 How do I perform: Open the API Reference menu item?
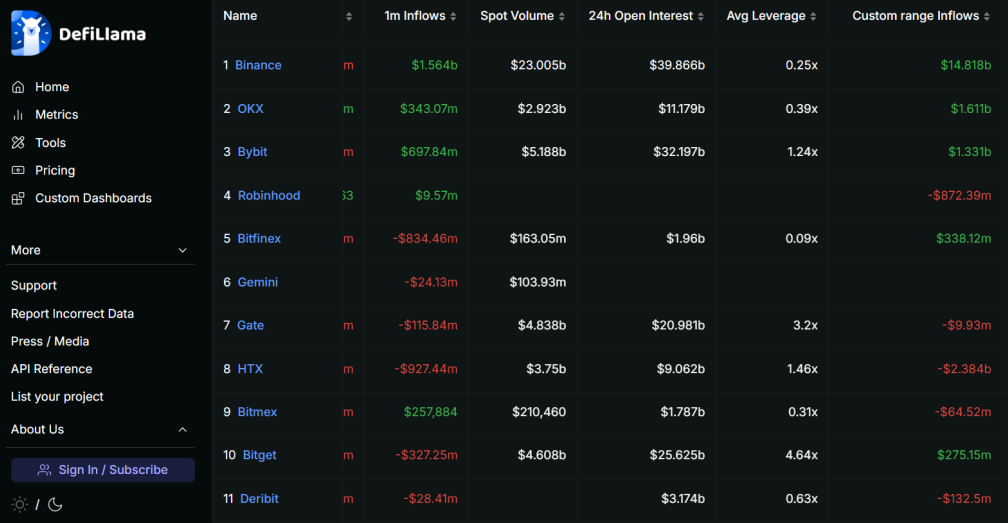tap(52, 369)
